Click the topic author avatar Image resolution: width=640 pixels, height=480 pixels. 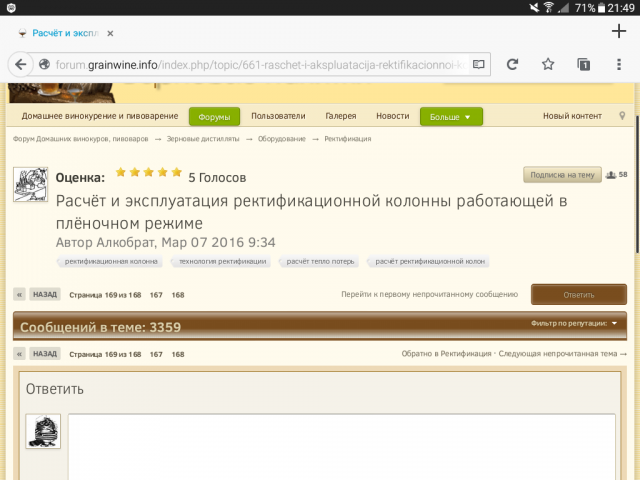pyautogui.click(x=30, y=184)
